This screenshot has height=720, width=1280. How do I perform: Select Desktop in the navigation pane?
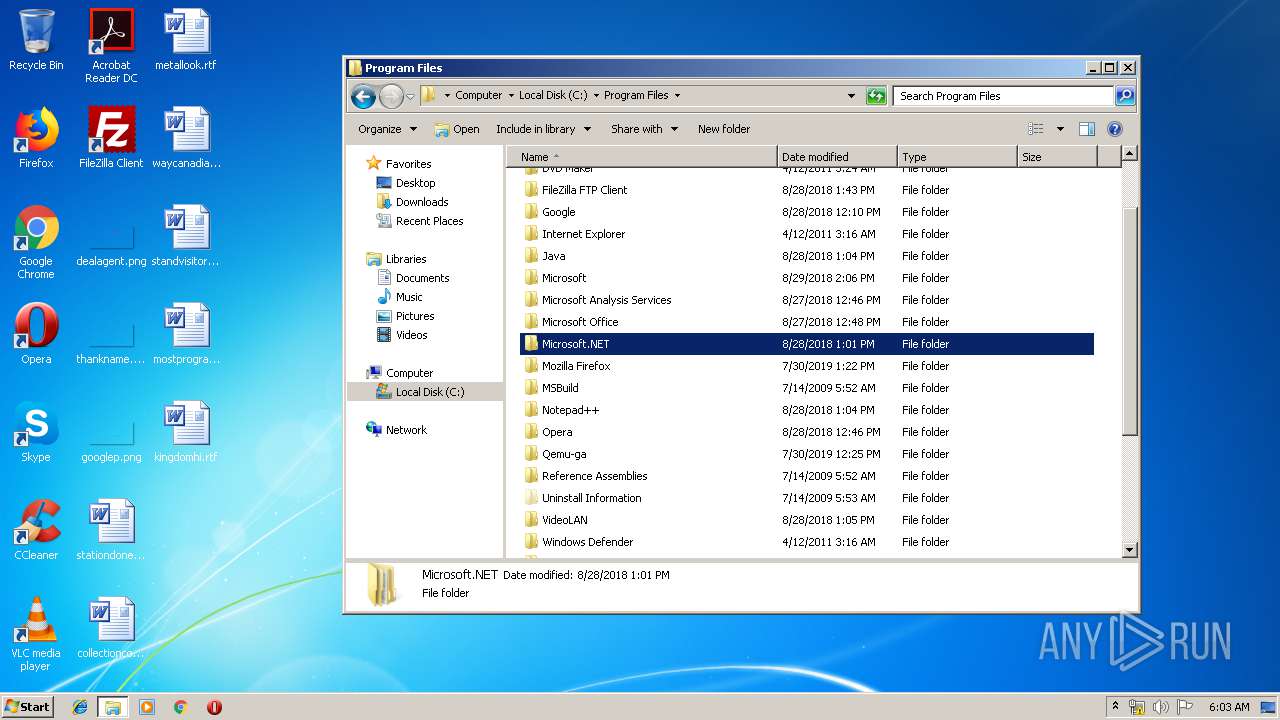(x=406, y=183)
